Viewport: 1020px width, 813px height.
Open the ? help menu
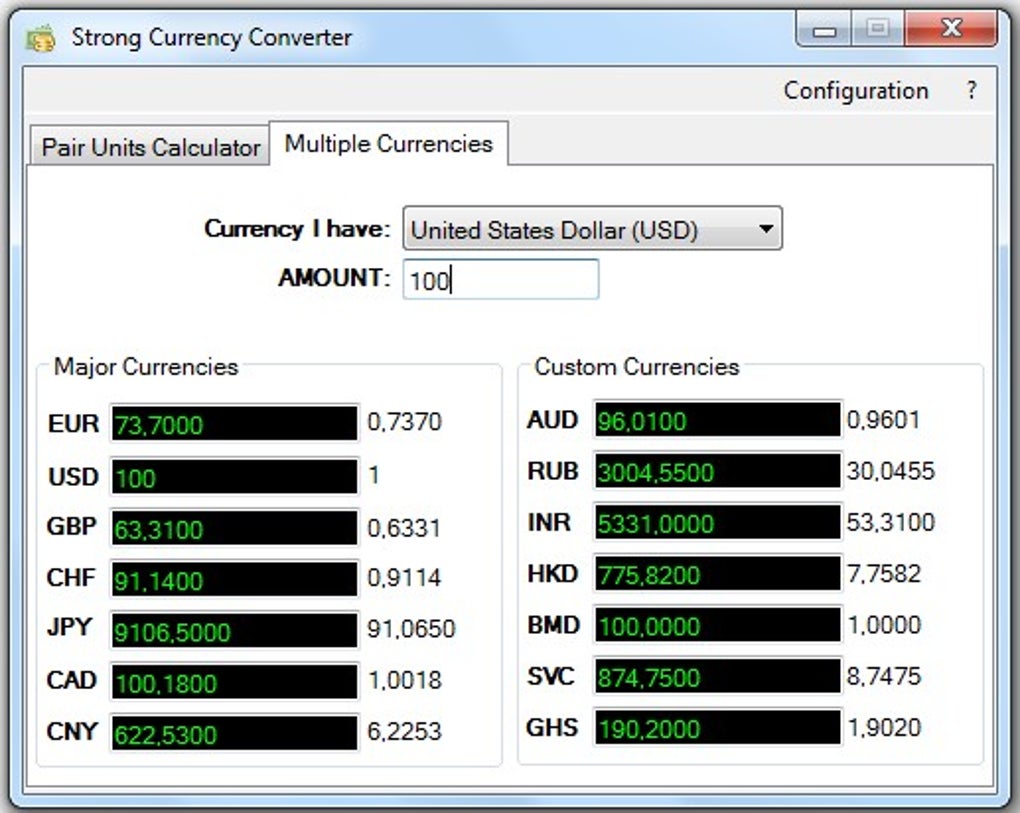click(971, 90)
